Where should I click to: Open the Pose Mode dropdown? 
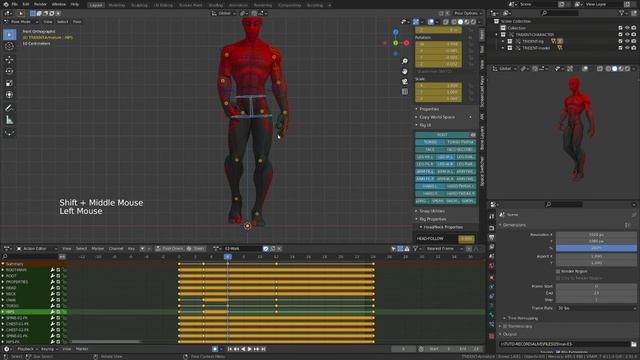tap(21, 22)
